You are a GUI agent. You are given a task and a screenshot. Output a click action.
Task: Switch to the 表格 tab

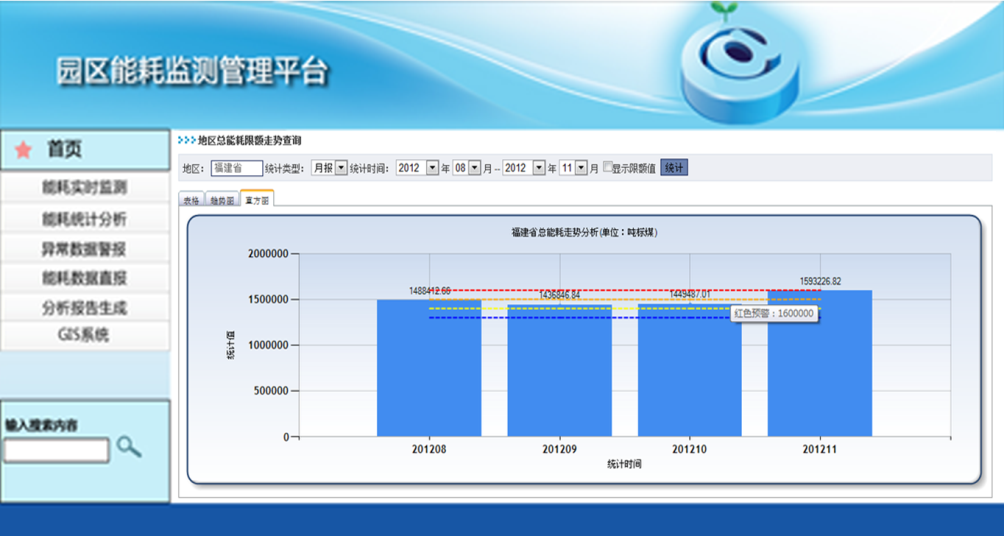click(x=191, y=200)
